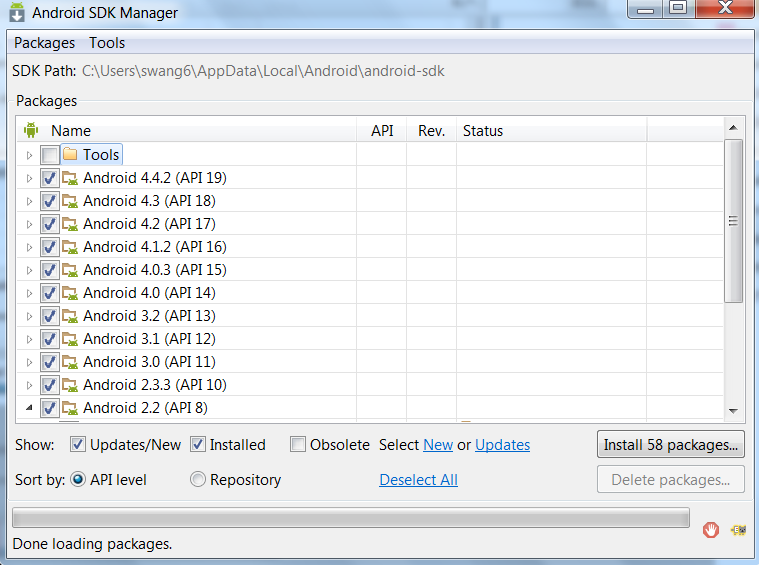This screenshot has height=565, width=759.
Task: Toggle the Updates/New show filter
Action: click(78, 444)
